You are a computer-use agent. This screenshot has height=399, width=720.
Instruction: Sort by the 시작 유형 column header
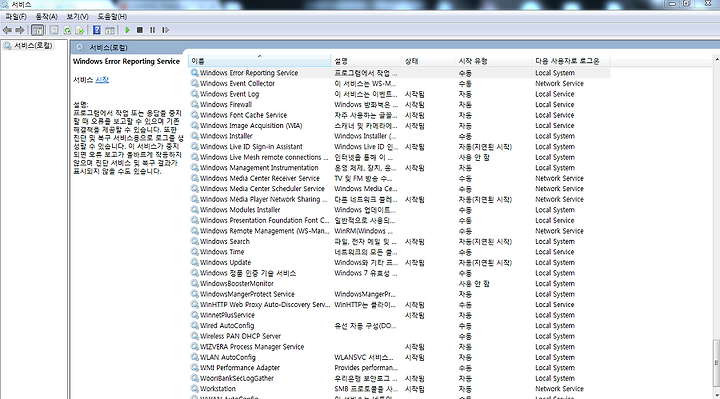[493, 61]
